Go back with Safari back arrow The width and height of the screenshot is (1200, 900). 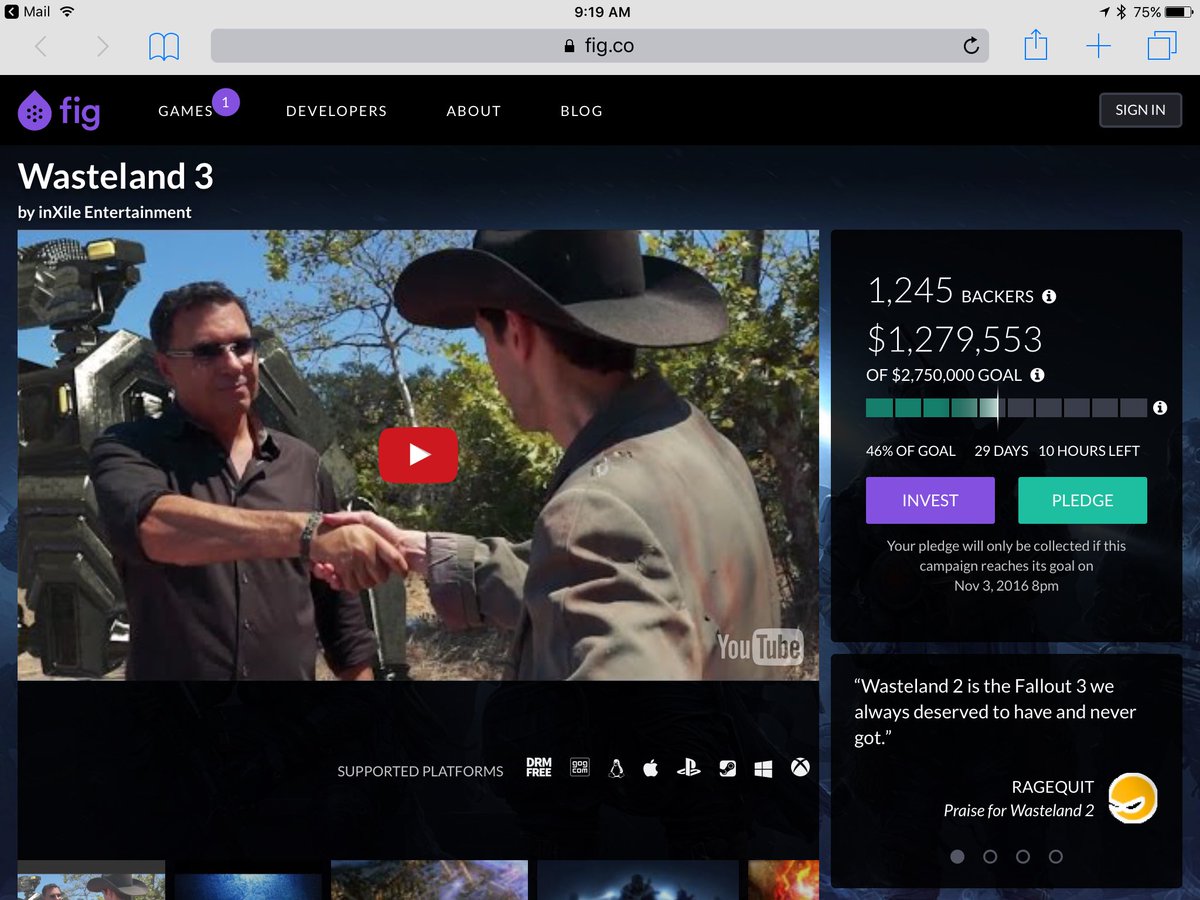click(x=41, y=46)
